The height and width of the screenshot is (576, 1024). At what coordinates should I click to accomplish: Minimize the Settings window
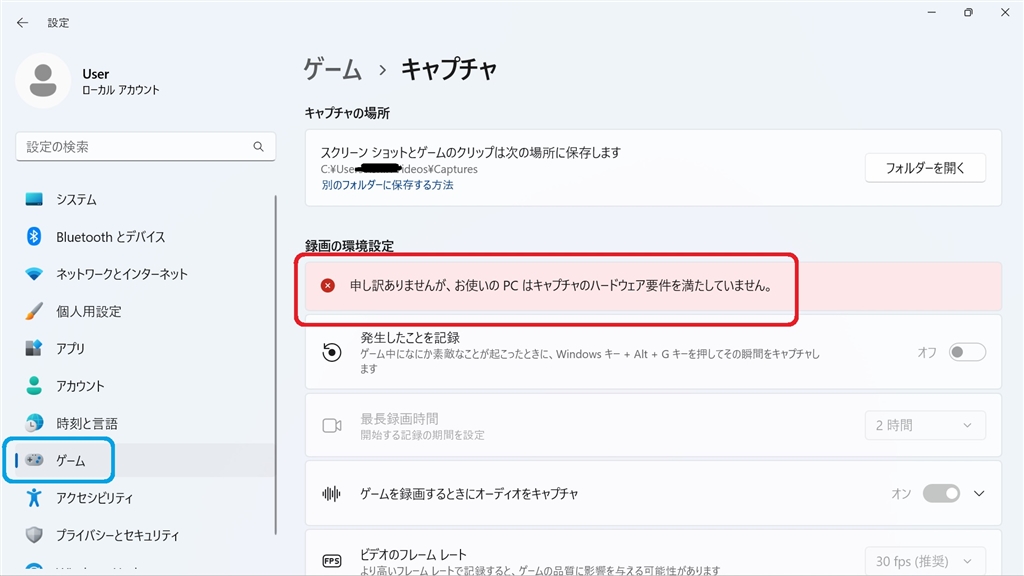[x=932, y=12]
